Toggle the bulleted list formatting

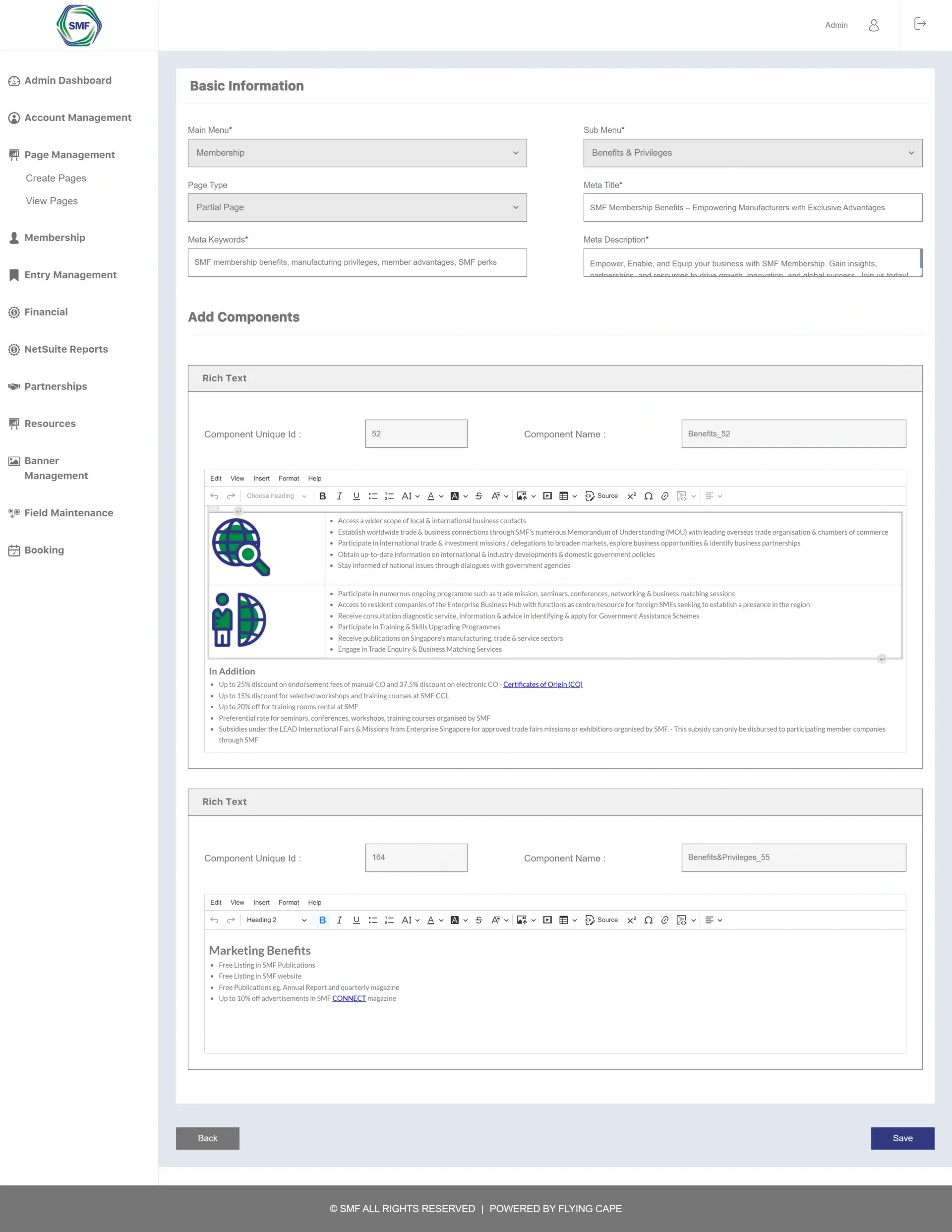(372, 496)
